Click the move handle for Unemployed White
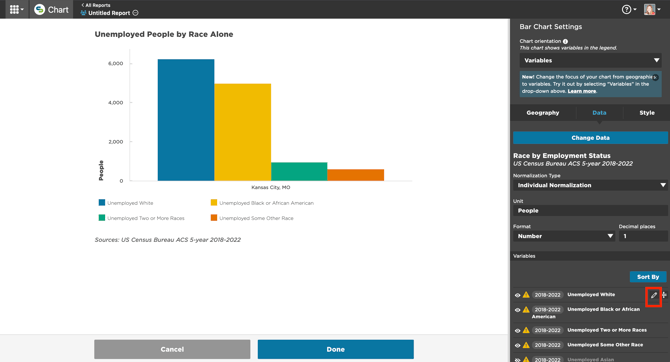 coord(664,294)
